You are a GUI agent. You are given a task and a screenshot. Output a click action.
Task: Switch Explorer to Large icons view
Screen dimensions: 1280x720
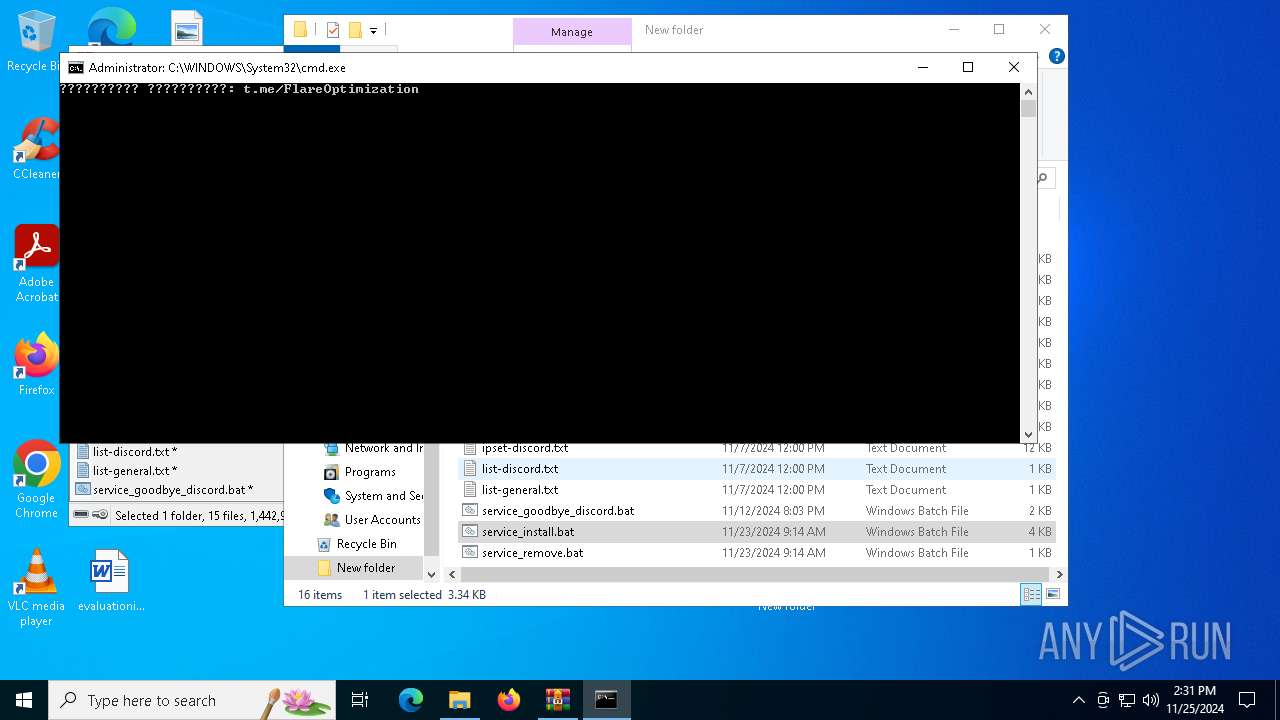pyautogui.click(x=1052, y=594)
